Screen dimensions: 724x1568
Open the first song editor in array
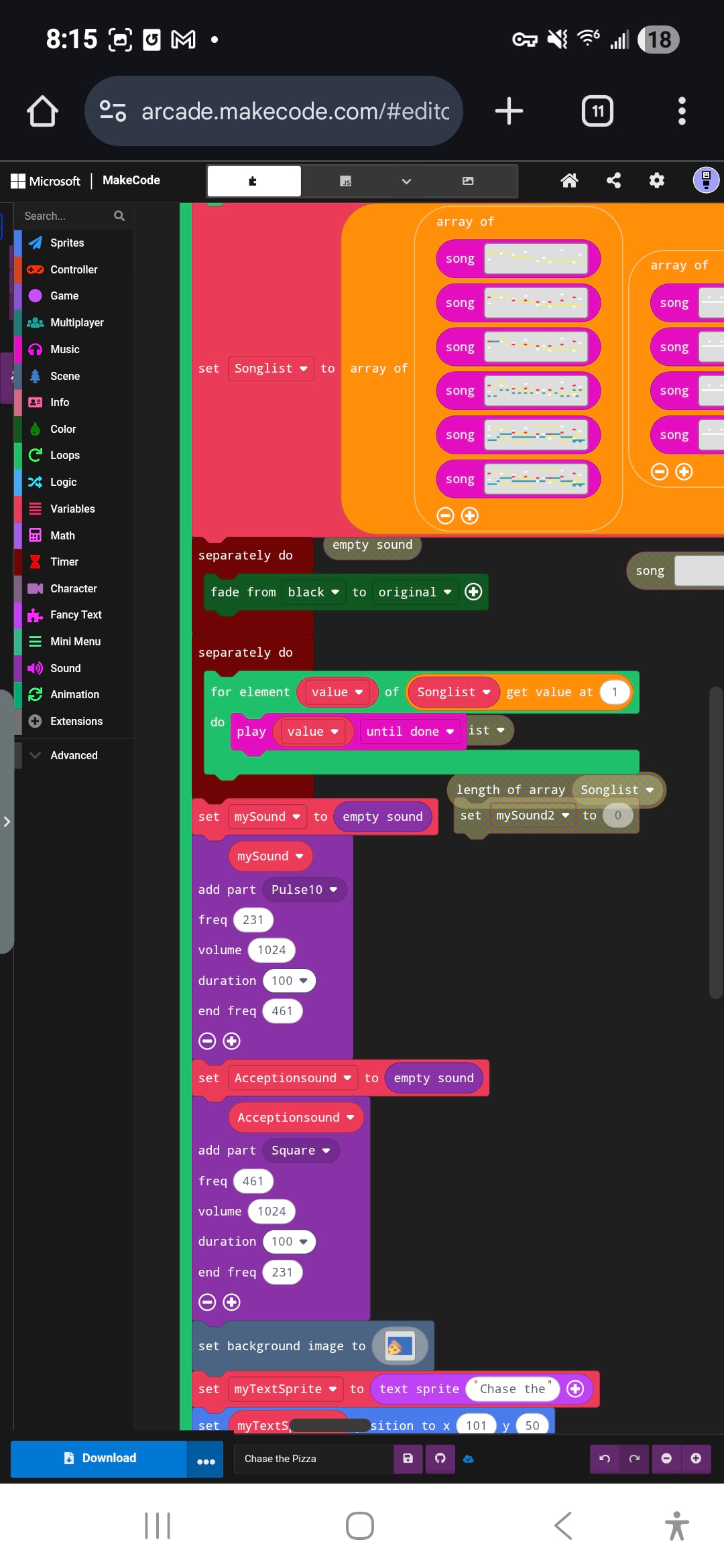pyautogui.click(x=536, y=258)
